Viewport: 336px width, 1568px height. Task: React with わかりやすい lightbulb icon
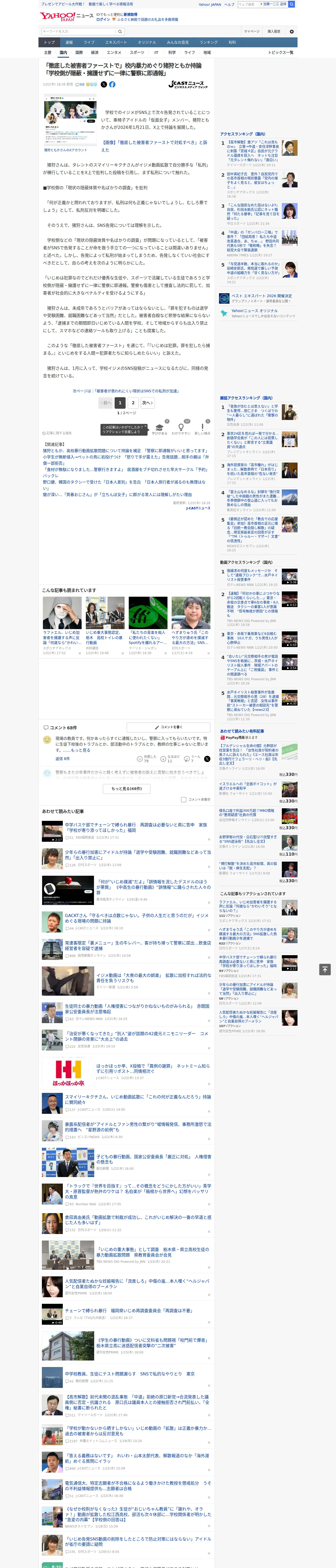click(181, 427)
